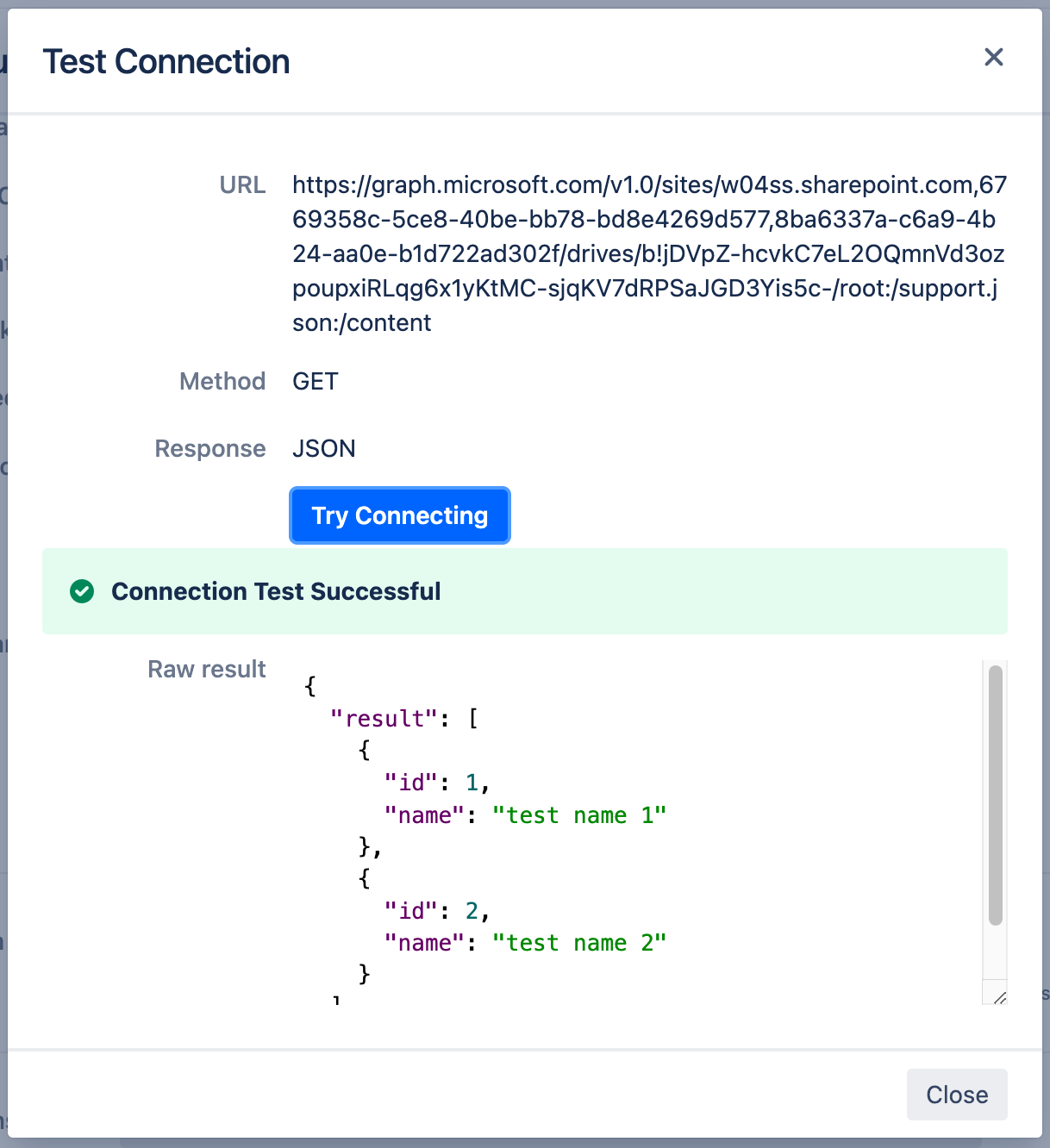The height and width of the screenshot is (1148, 1050).
Task: Click the "test name 1" string value
Action: pyautogui.click(x=578, y=815)
